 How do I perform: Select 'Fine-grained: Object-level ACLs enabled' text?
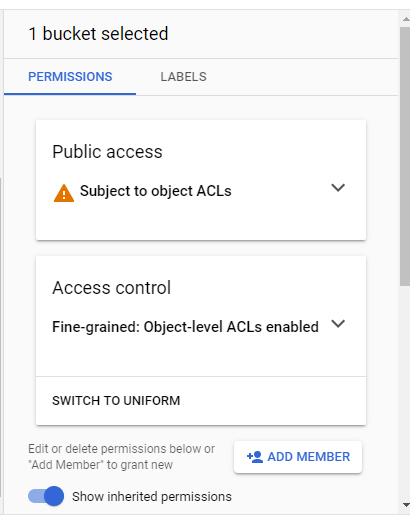(185, 327)
